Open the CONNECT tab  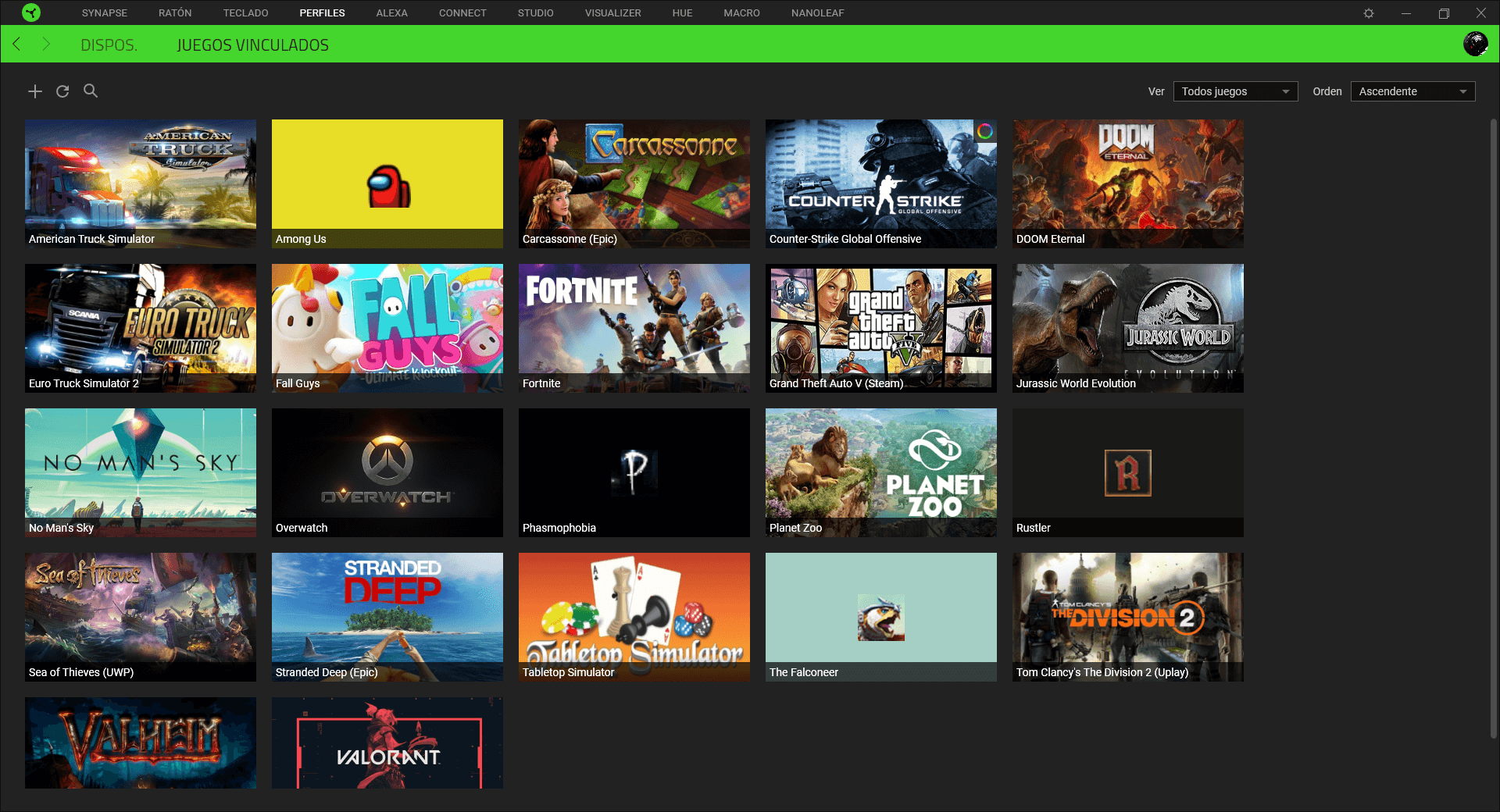pyautogui.click(x=462, y=13)
